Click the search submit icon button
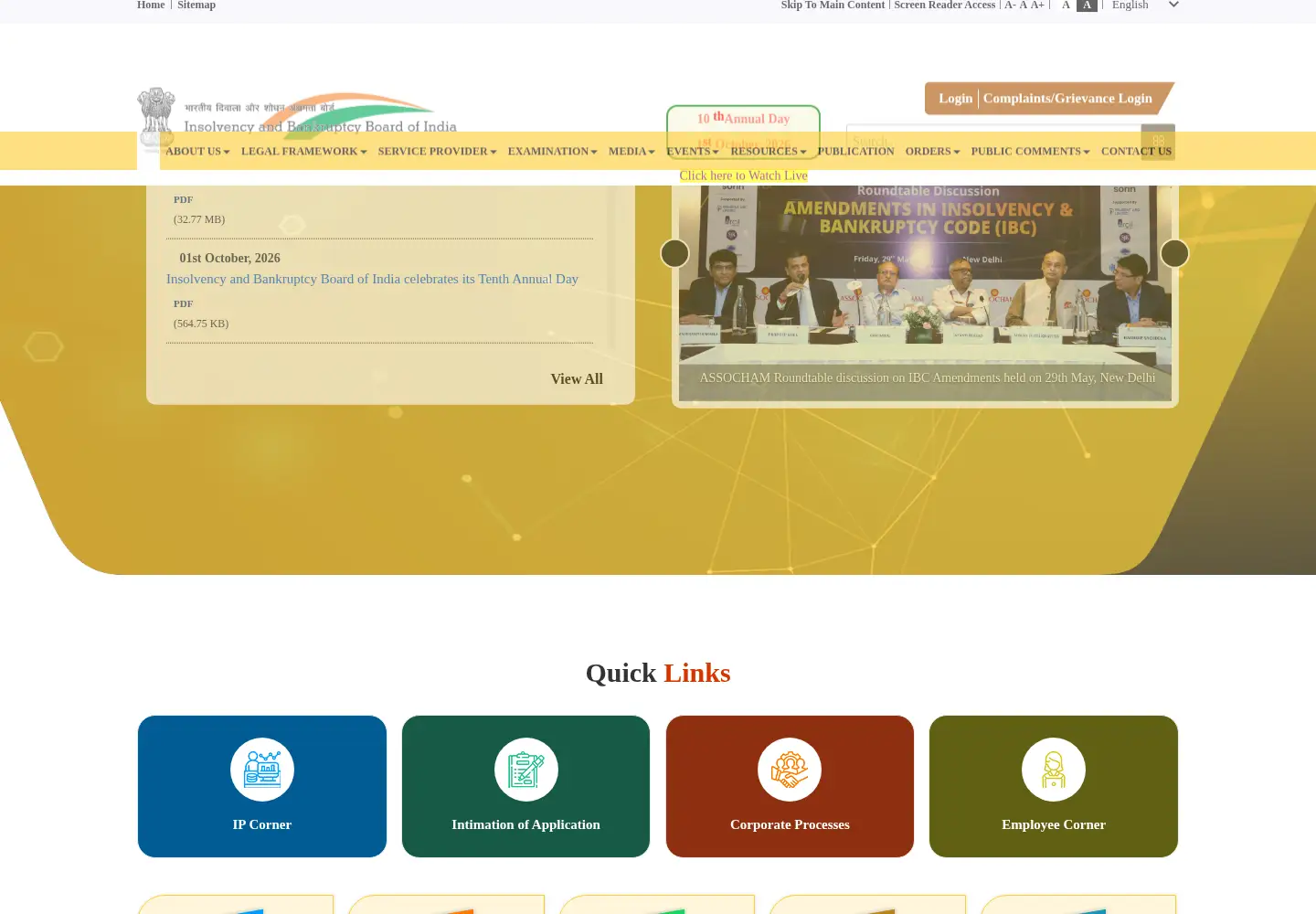 pos(1158,142)
